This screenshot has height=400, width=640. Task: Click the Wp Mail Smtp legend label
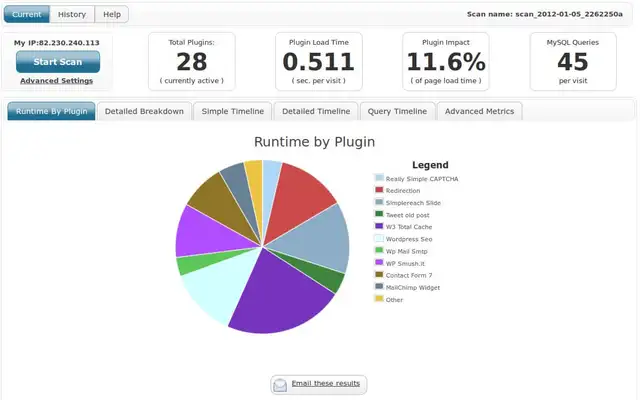(x=407, y=251)
